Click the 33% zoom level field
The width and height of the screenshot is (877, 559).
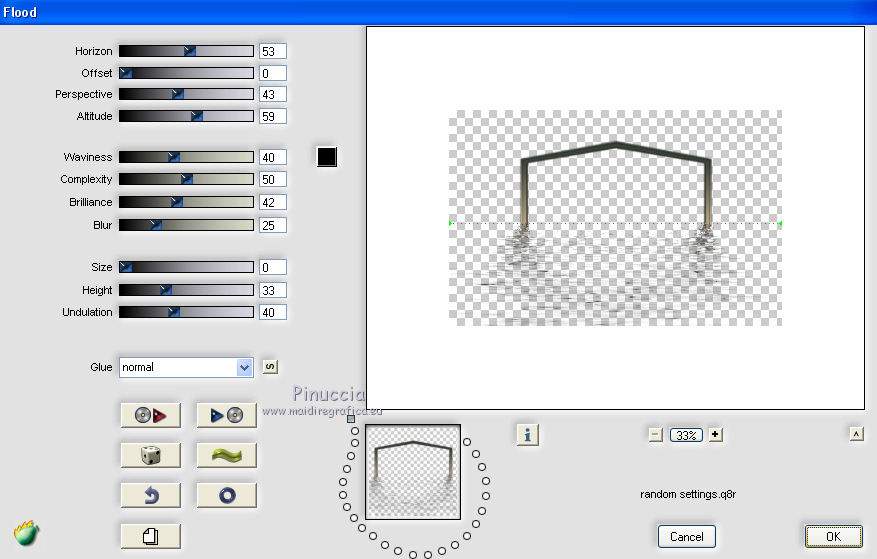686,435
